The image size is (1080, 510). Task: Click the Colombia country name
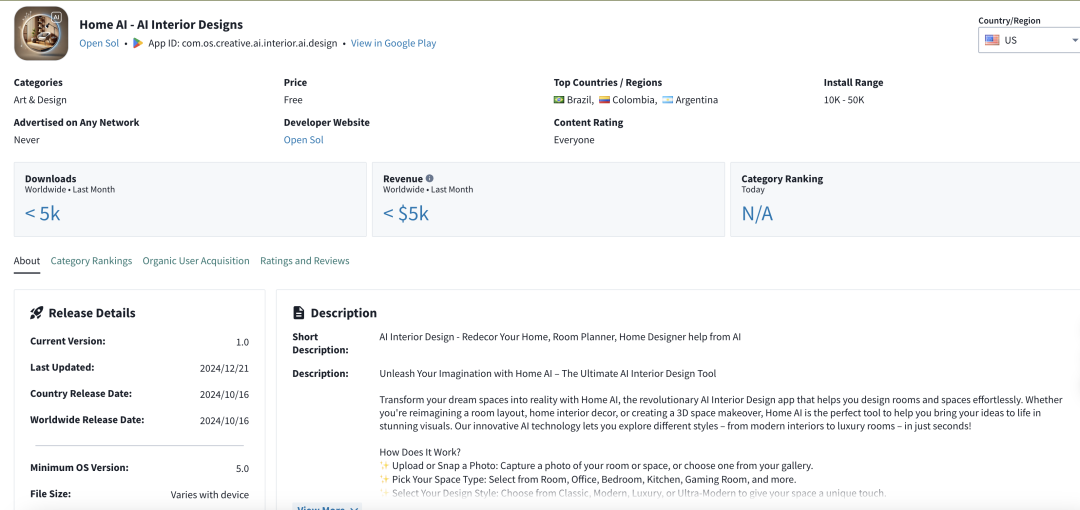pyautogui.click(x=634, y=100)
